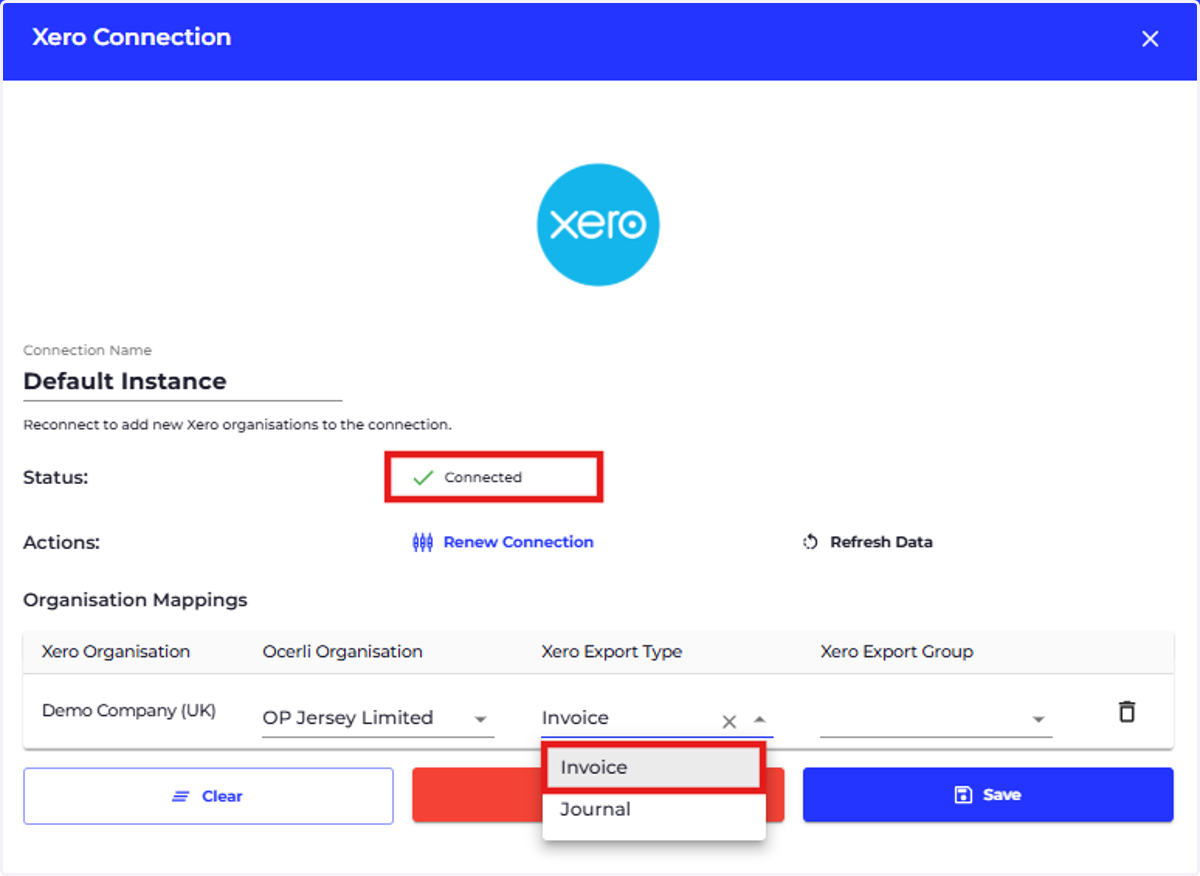Open the OP Jersey Limited organisation dropdown
This screenshot has width=1200, height=876.
pos(378,718)
